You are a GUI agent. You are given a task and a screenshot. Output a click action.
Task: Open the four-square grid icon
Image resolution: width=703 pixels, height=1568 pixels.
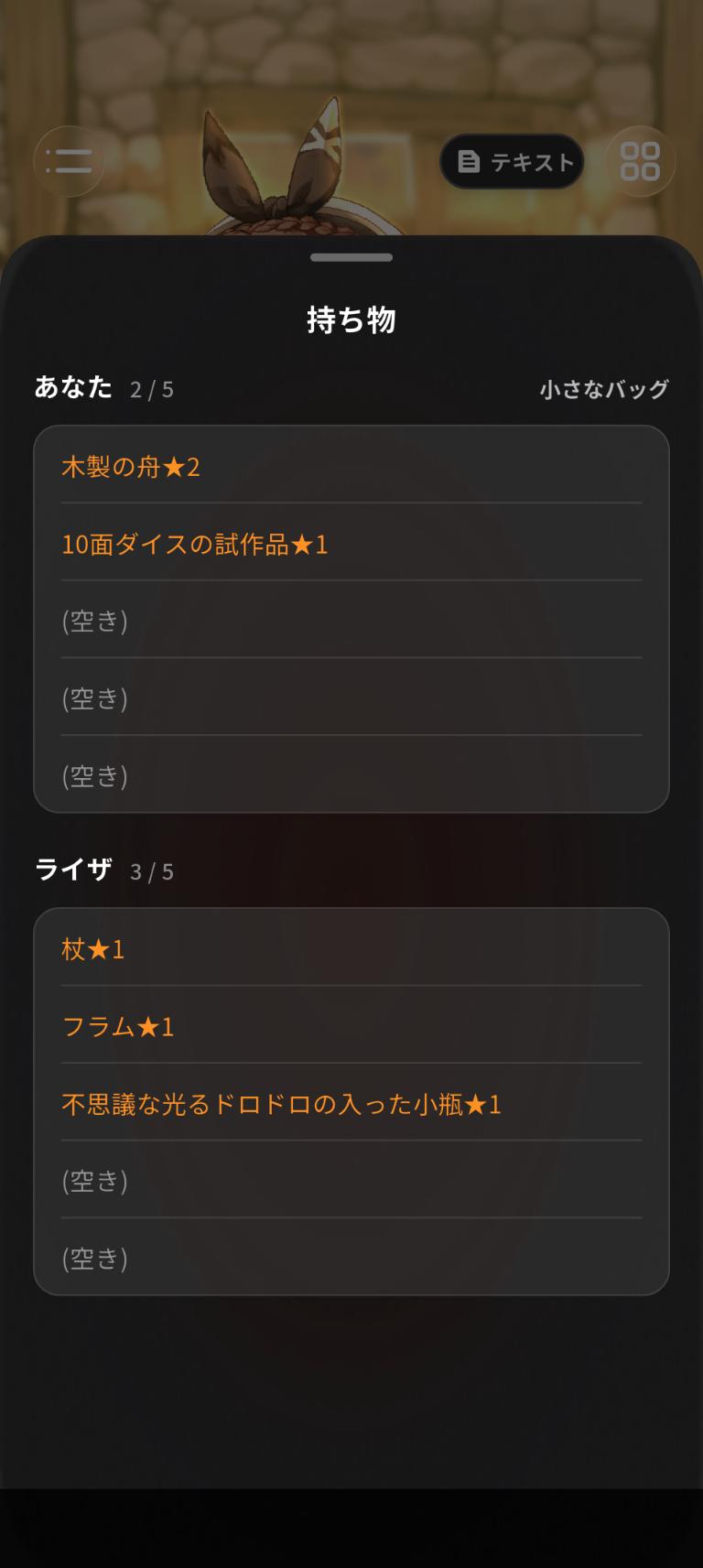pos(640,161)
